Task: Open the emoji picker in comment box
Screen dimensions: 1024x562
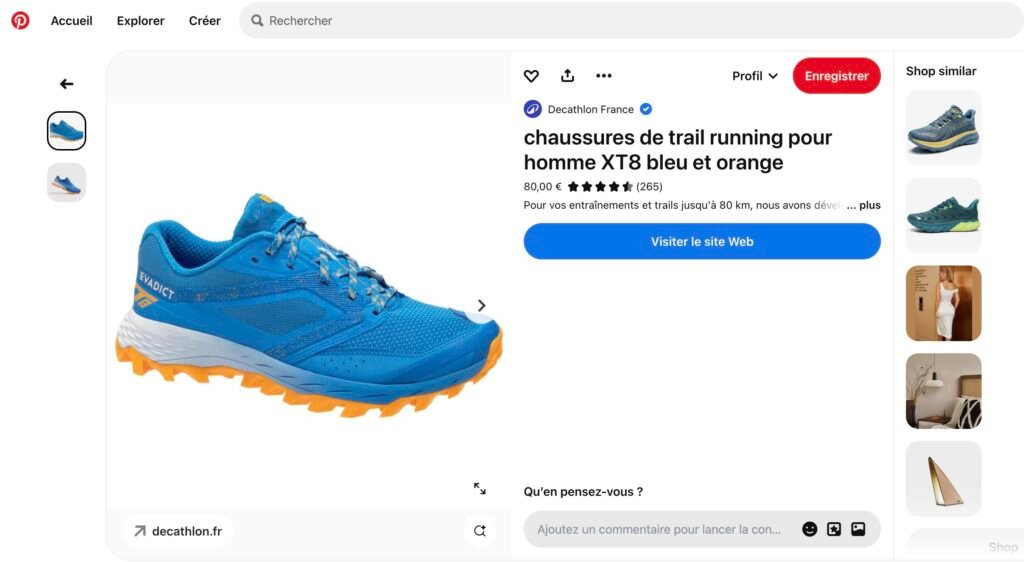Action: (809, 529)
